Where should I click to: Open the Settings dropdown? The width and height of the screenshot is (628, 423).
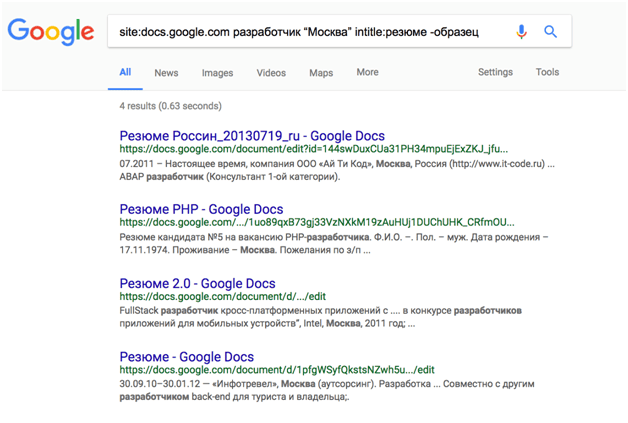(495, 72)
